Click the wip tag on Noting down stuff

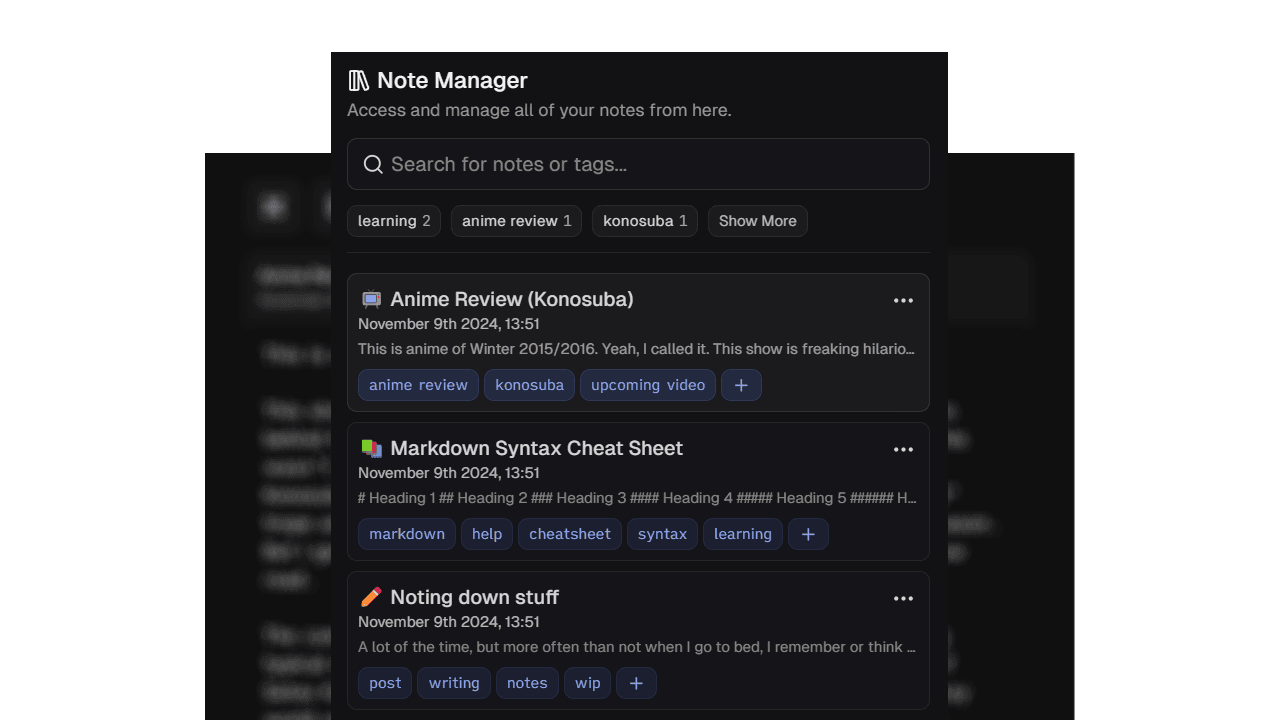coord(587,683)
